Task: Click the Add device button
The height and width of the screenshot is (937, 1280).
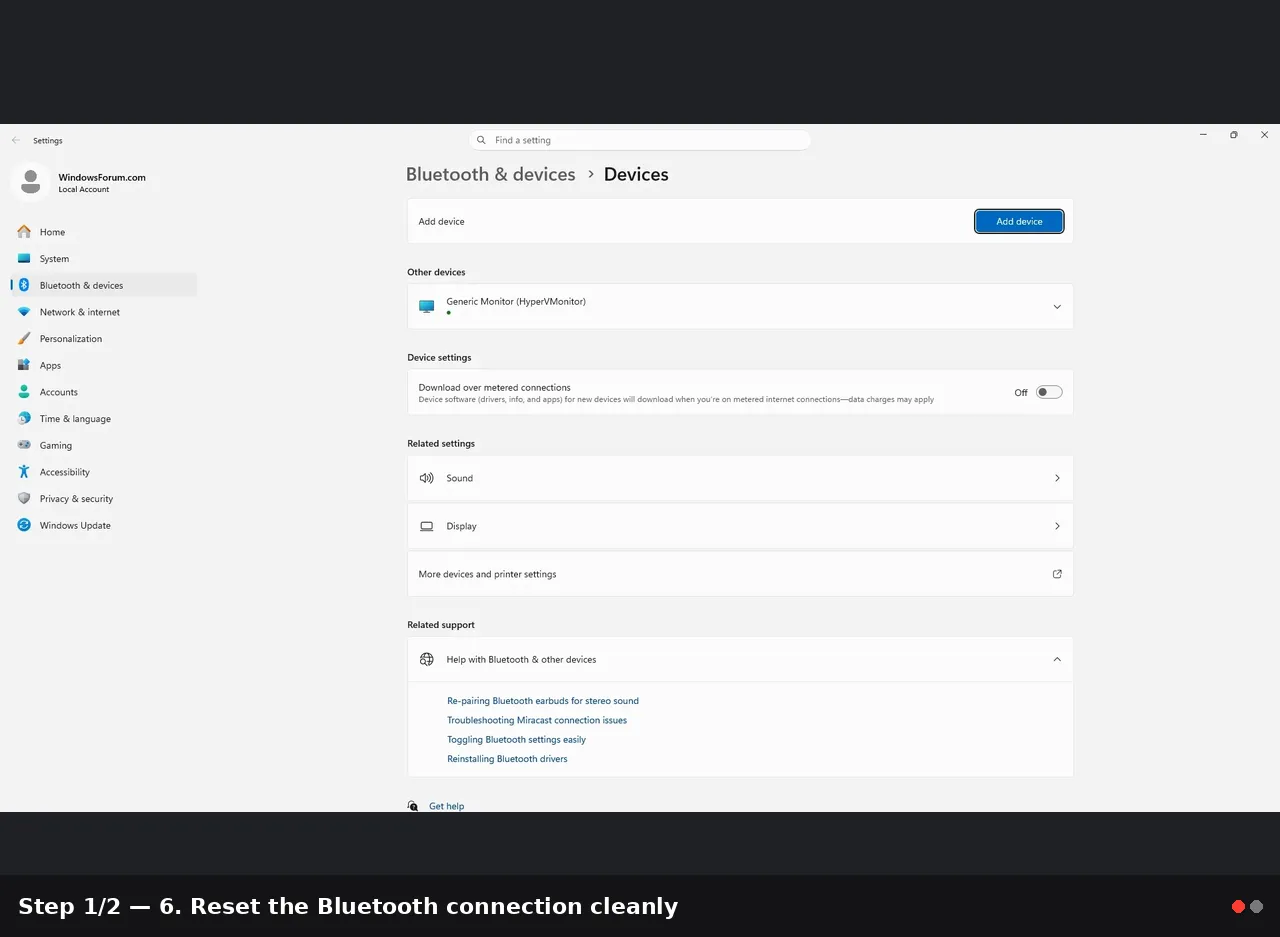Action: (1019, 221)
